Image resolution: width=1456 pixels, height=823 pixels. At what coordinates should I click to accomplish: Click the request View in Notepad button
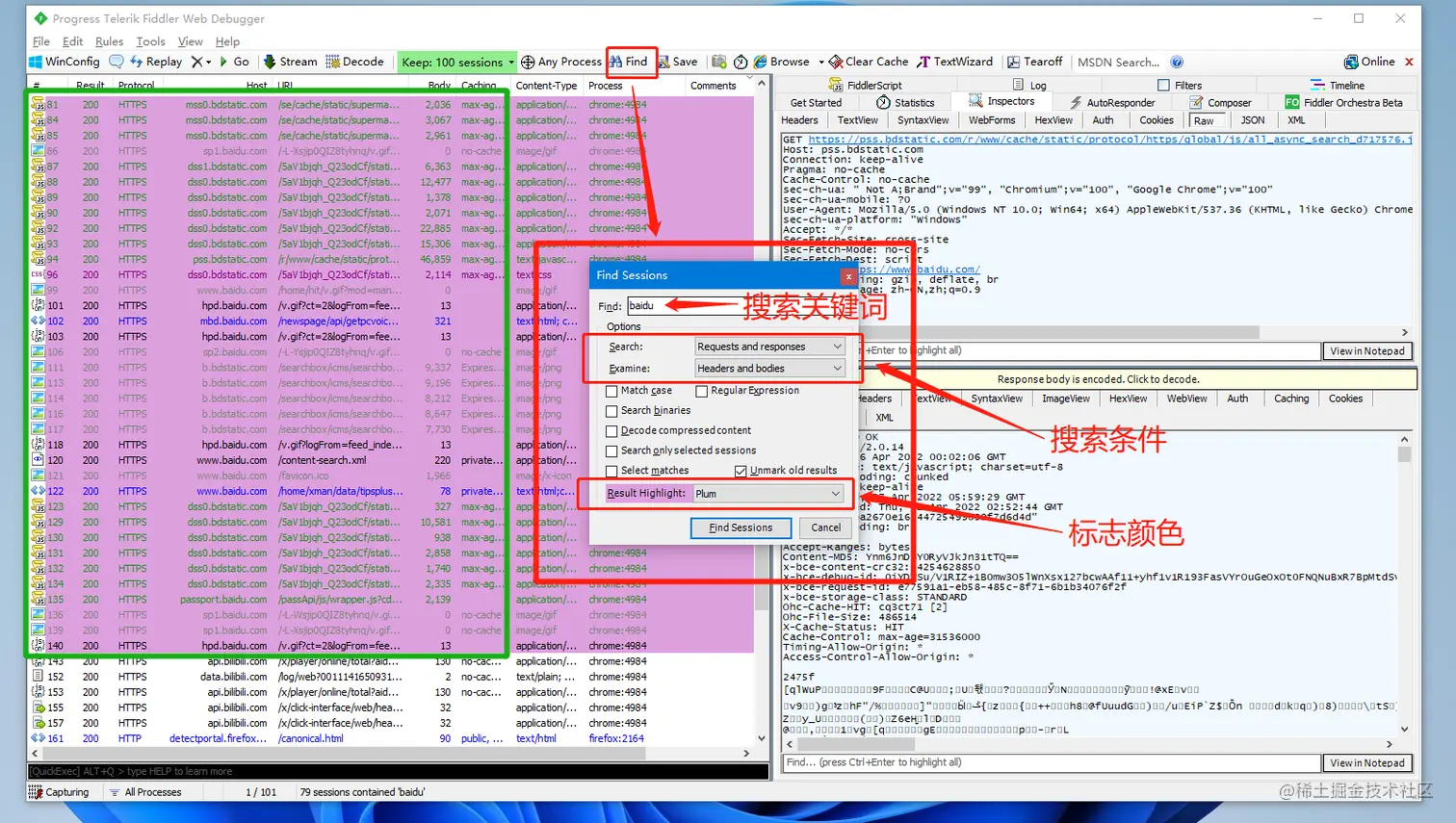click(1367, 351)
